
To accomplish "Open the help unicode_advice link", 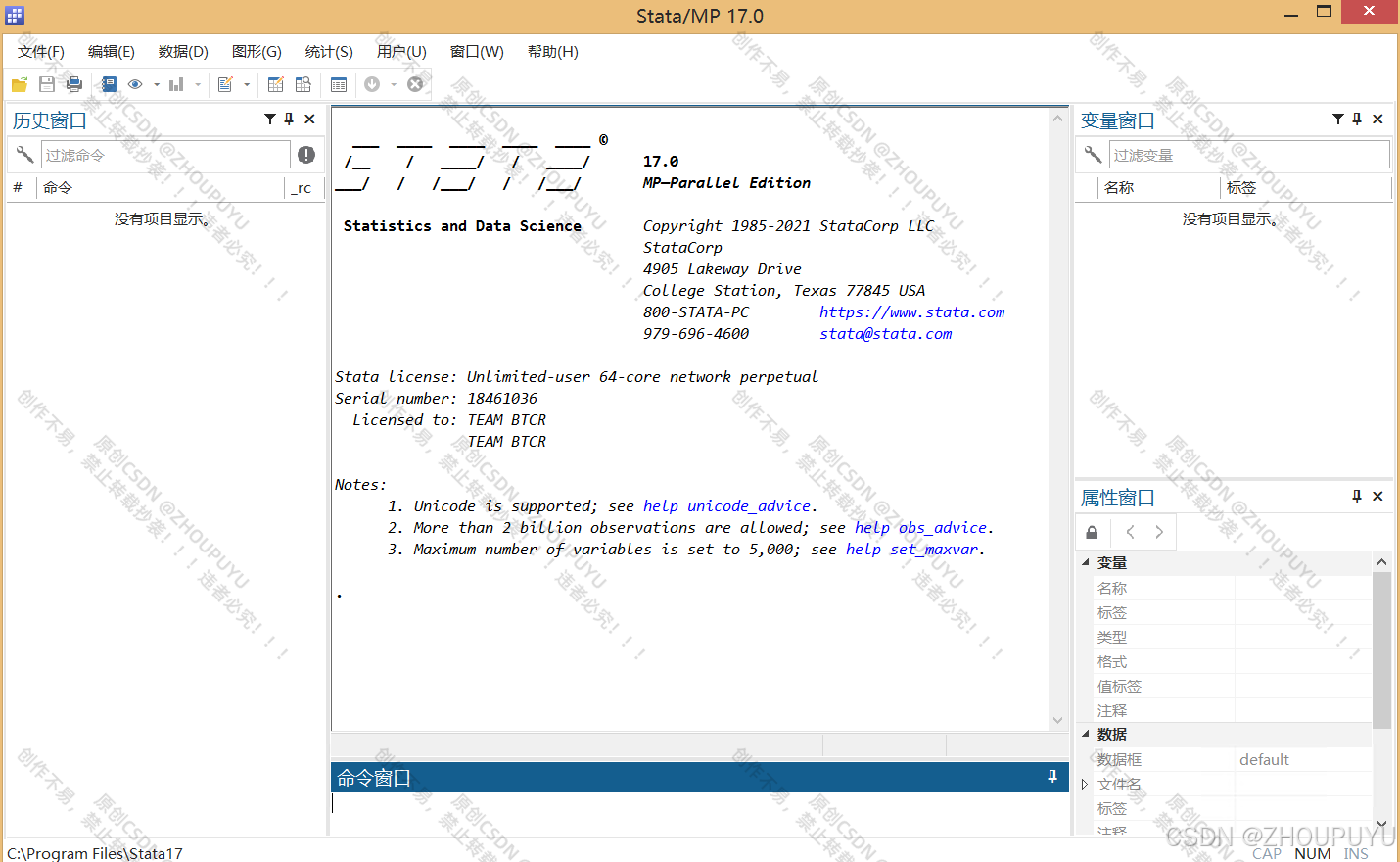I will [727, 506].
